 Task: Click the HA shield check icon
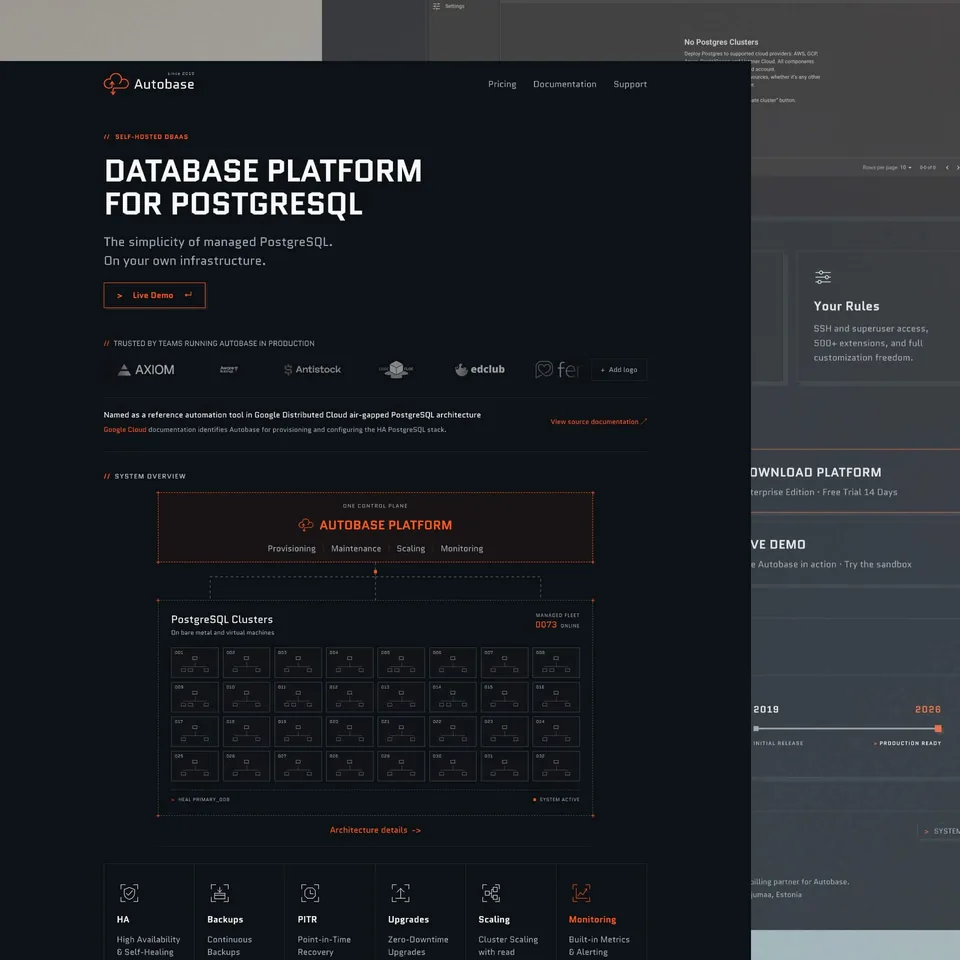coord(129,893)
